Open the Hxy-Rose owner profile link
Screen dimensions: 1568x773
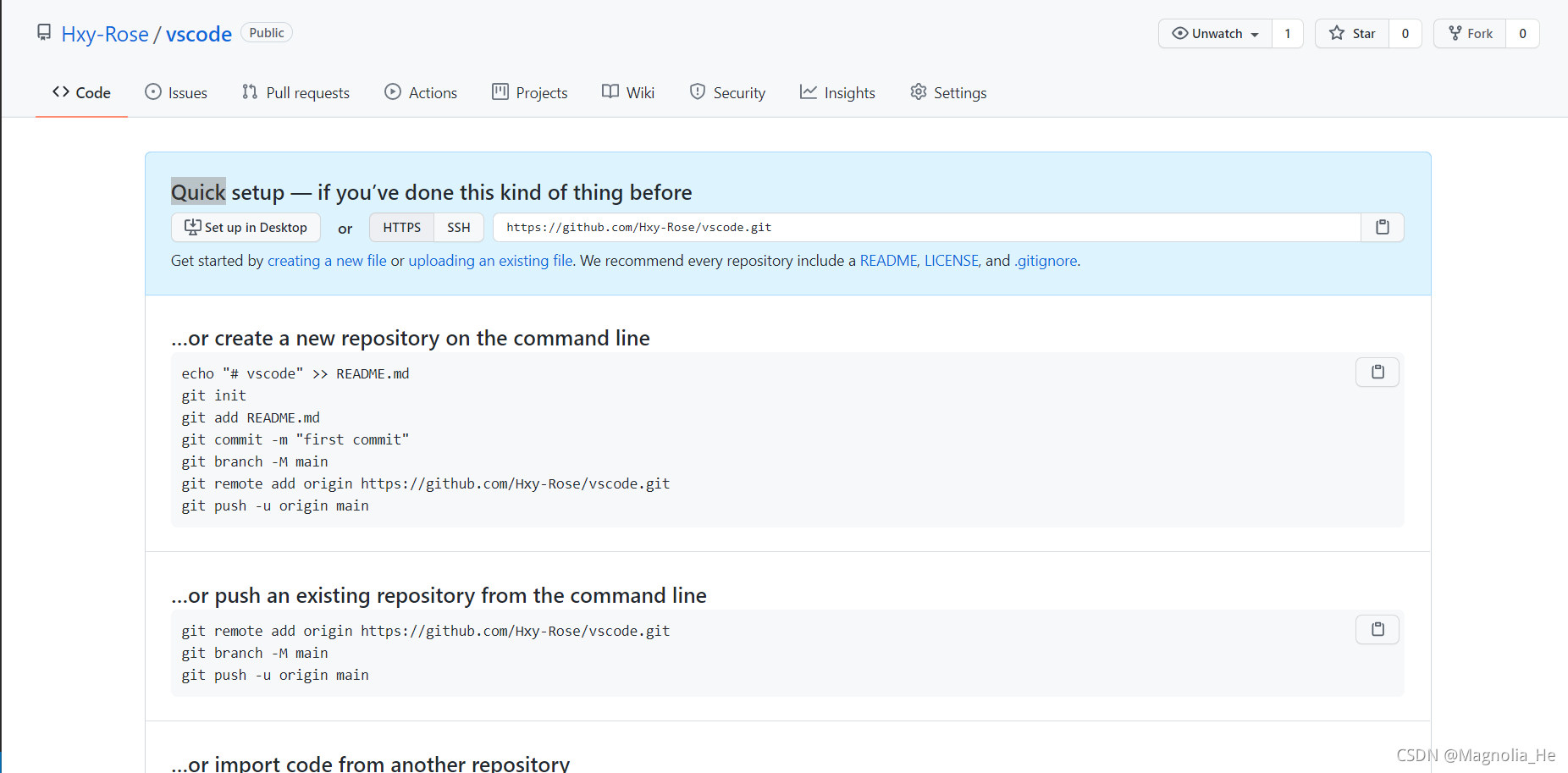105,34
